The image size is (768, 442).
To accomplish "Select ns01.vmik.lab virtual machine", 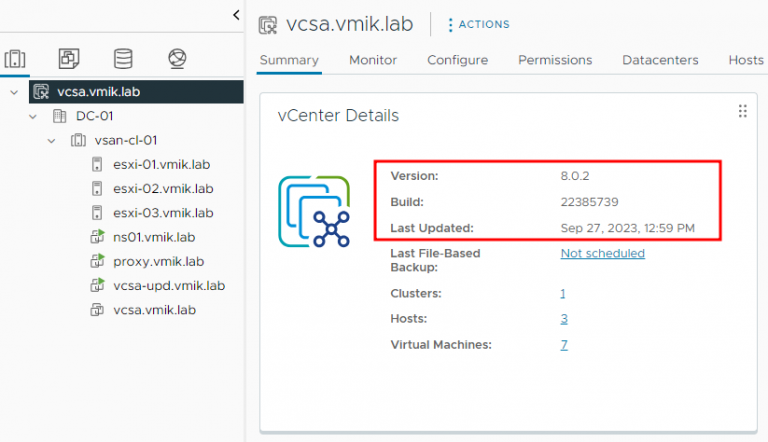I will pos(154,237).
